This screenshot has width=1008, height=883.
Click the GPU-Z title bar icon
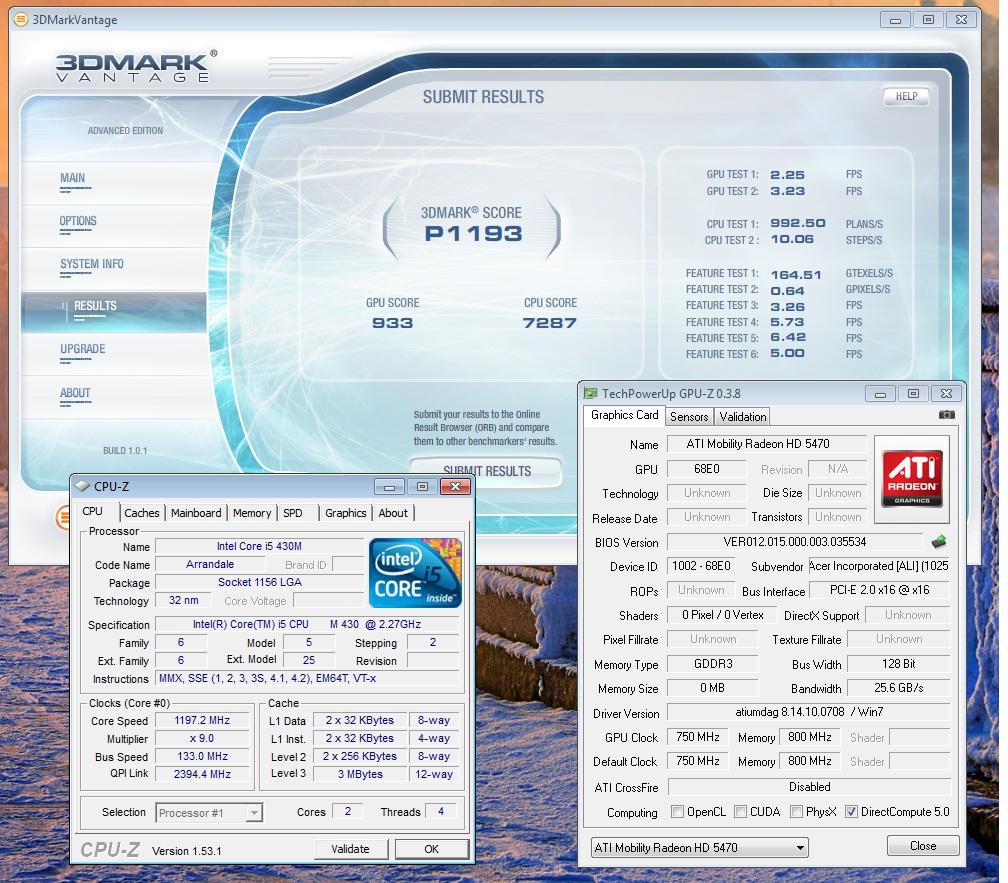pyautogui.click(x=590, y=393)
